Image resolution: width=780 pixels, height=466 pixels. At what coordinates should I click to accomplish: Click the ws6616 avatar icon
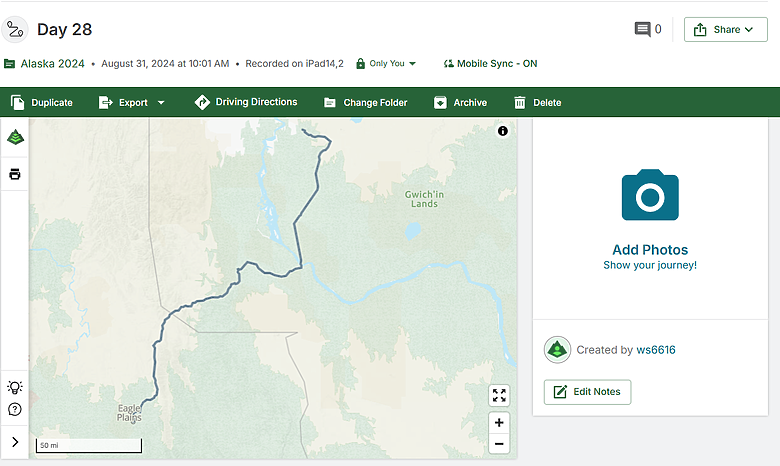tap(557, 350)
